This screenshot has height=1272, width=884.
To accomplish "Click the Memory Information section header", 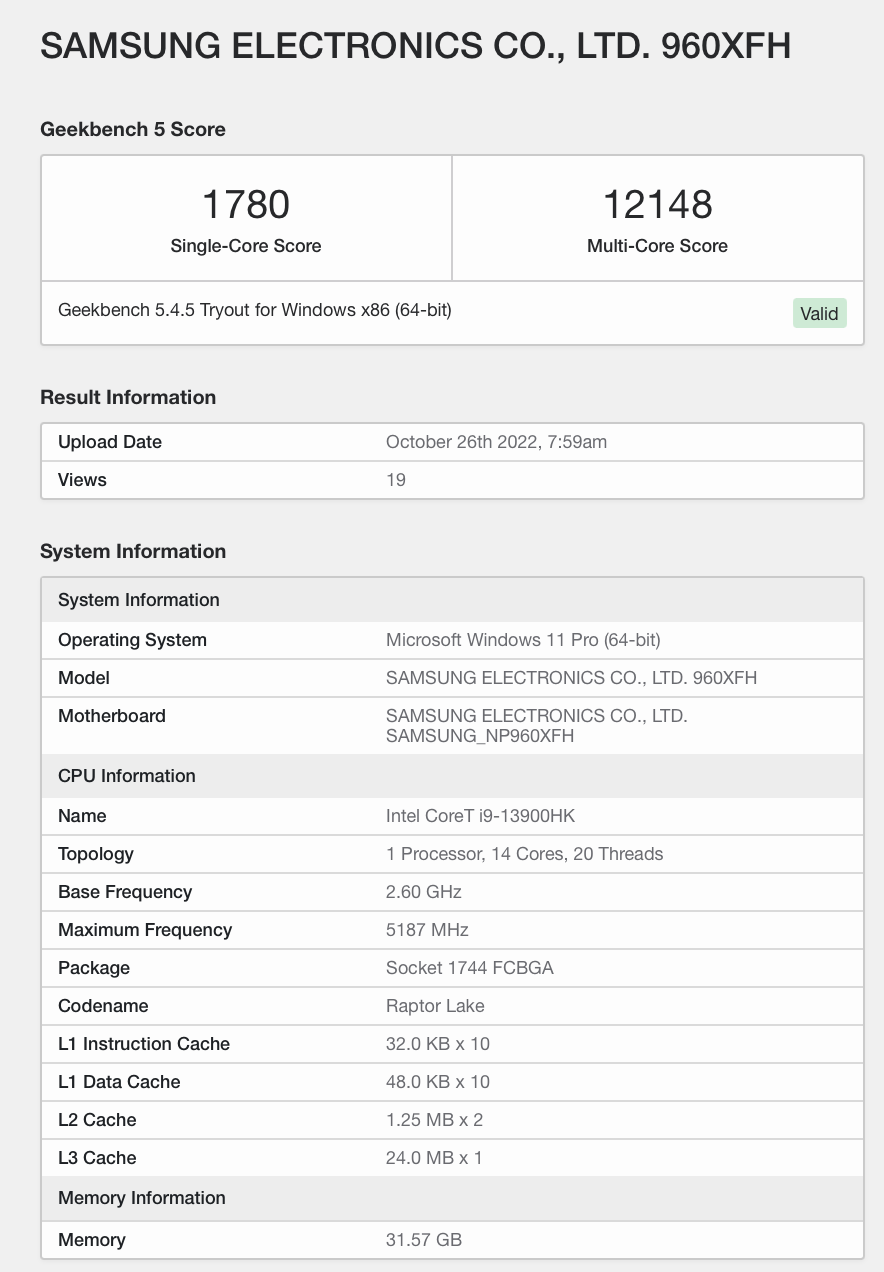I will [x=142, y=1198].
